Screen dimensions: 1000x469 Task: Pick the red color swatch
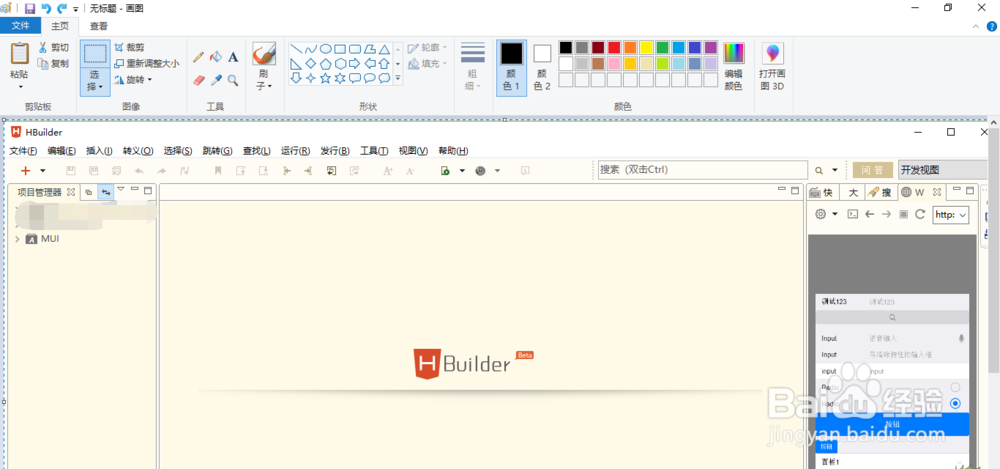pyautogui.click(x=614, y=48)
